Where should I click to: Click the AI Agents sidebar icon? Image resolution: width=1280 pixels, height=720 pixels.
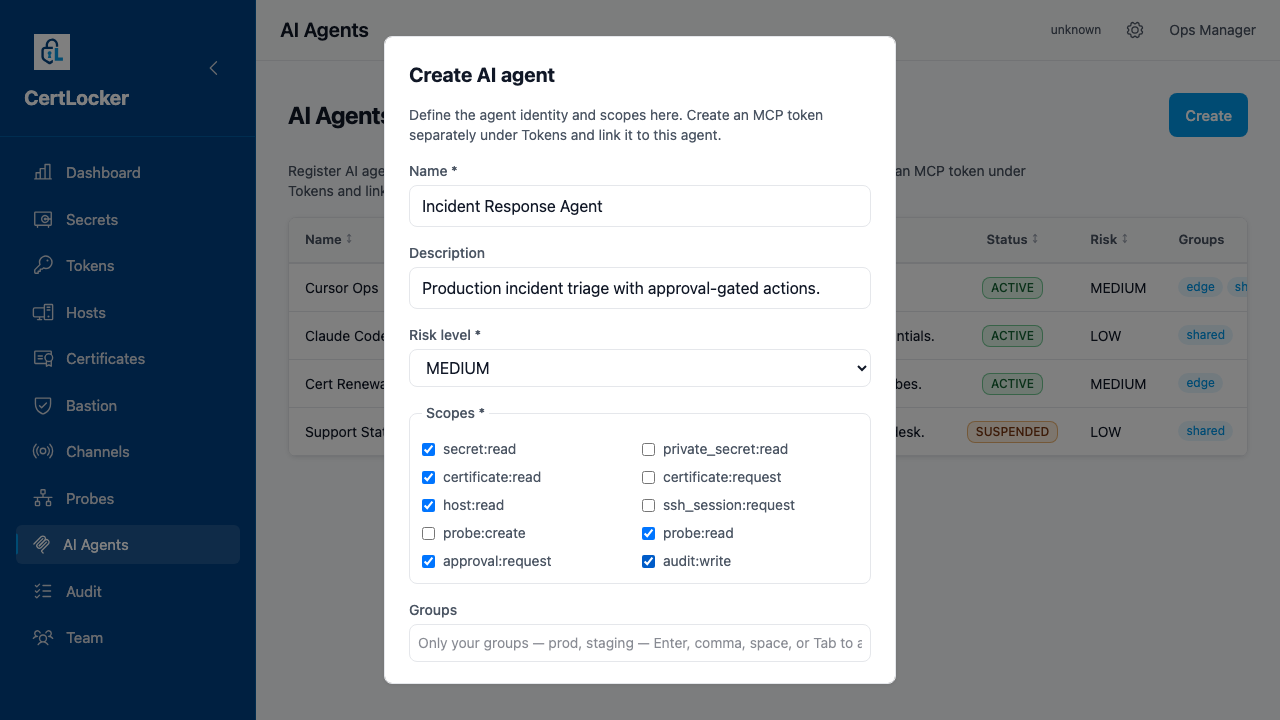pos(42,544)
